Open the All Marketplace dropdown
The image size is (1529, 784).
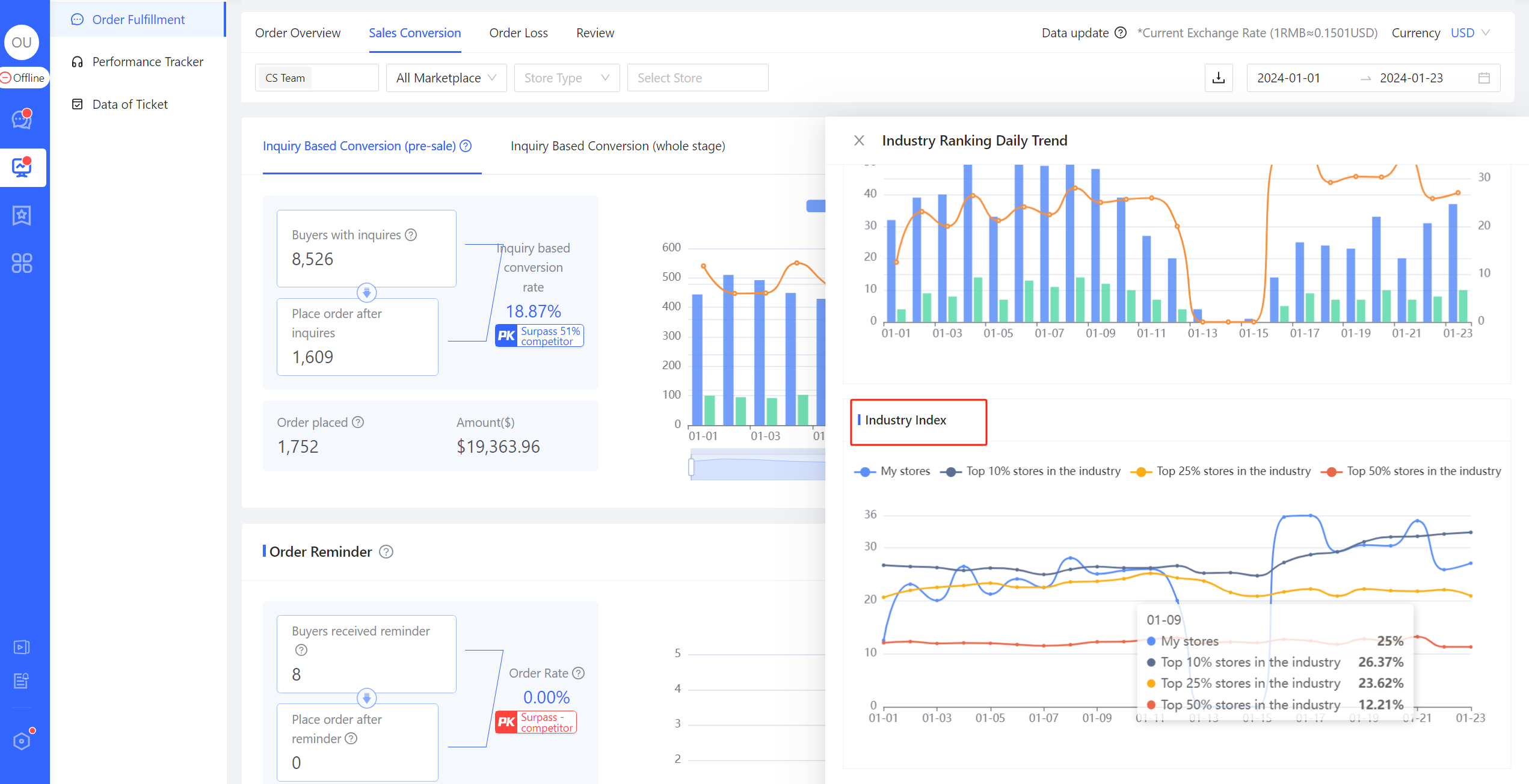[446, 78]
